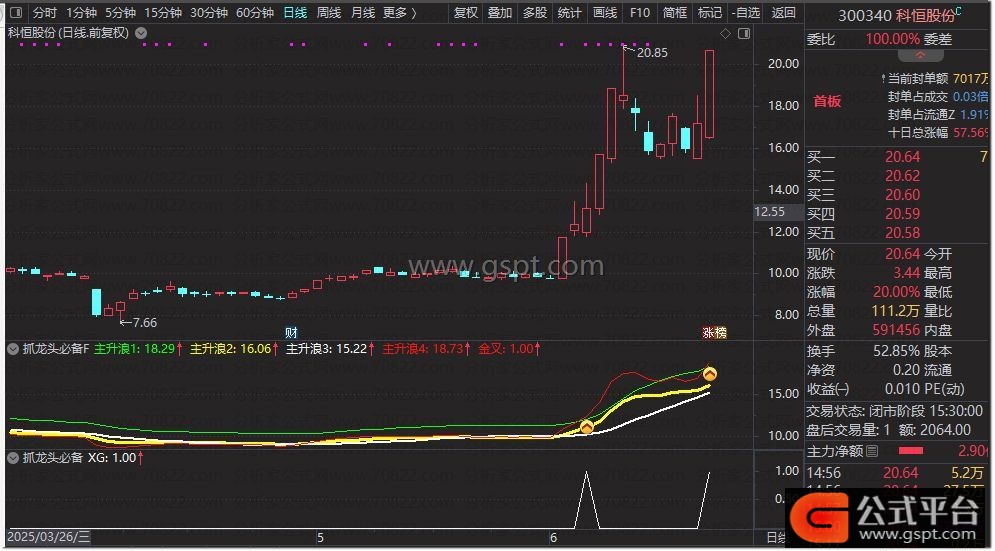Toggle the left sidebar panel icon
The image size is (995, 551).
click(16, 12)
